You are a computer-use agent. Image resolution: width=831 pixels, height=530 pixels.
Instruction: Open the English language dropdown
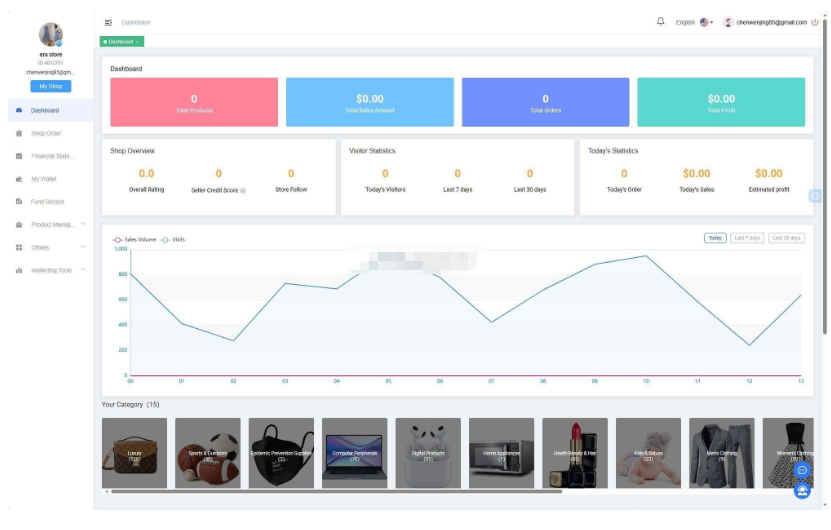(693, 22)
